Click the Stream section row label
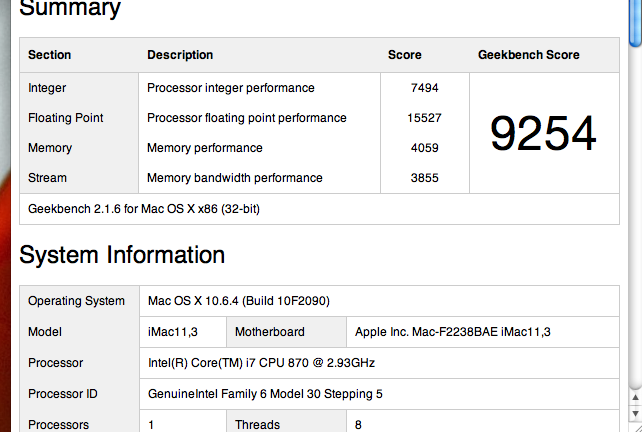 48,178
